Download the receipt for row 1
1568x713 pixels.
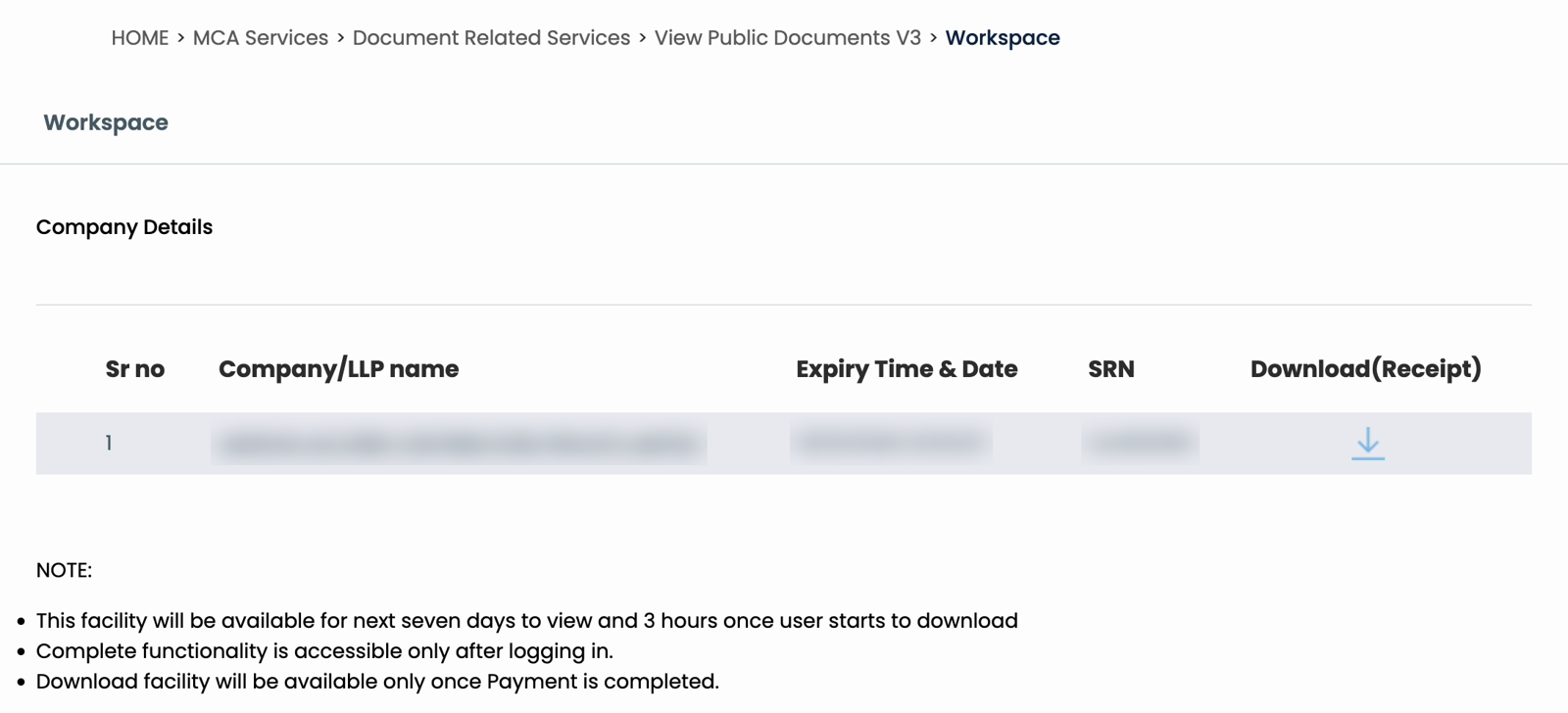point(1368,444)
